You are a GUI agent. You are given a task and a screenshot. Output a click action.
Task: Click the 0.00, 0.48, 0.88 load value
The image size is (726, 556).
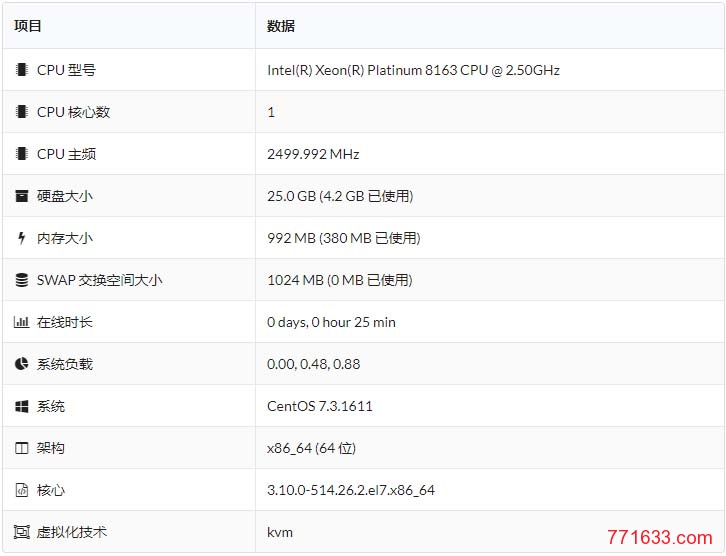(x=313, y=364)
